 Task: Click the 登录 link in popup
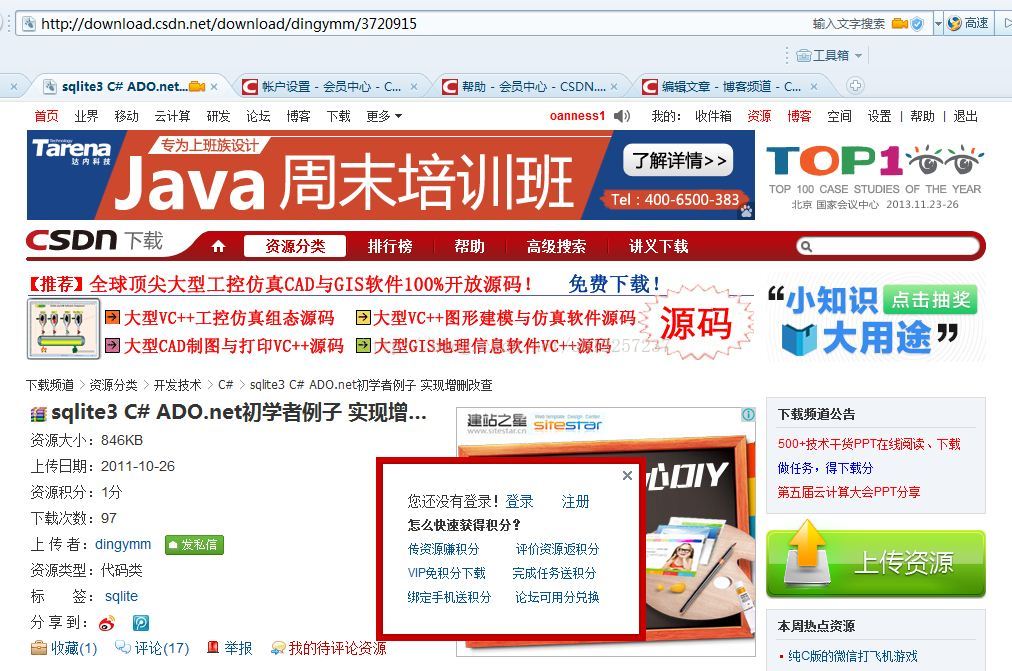(520, 501)
